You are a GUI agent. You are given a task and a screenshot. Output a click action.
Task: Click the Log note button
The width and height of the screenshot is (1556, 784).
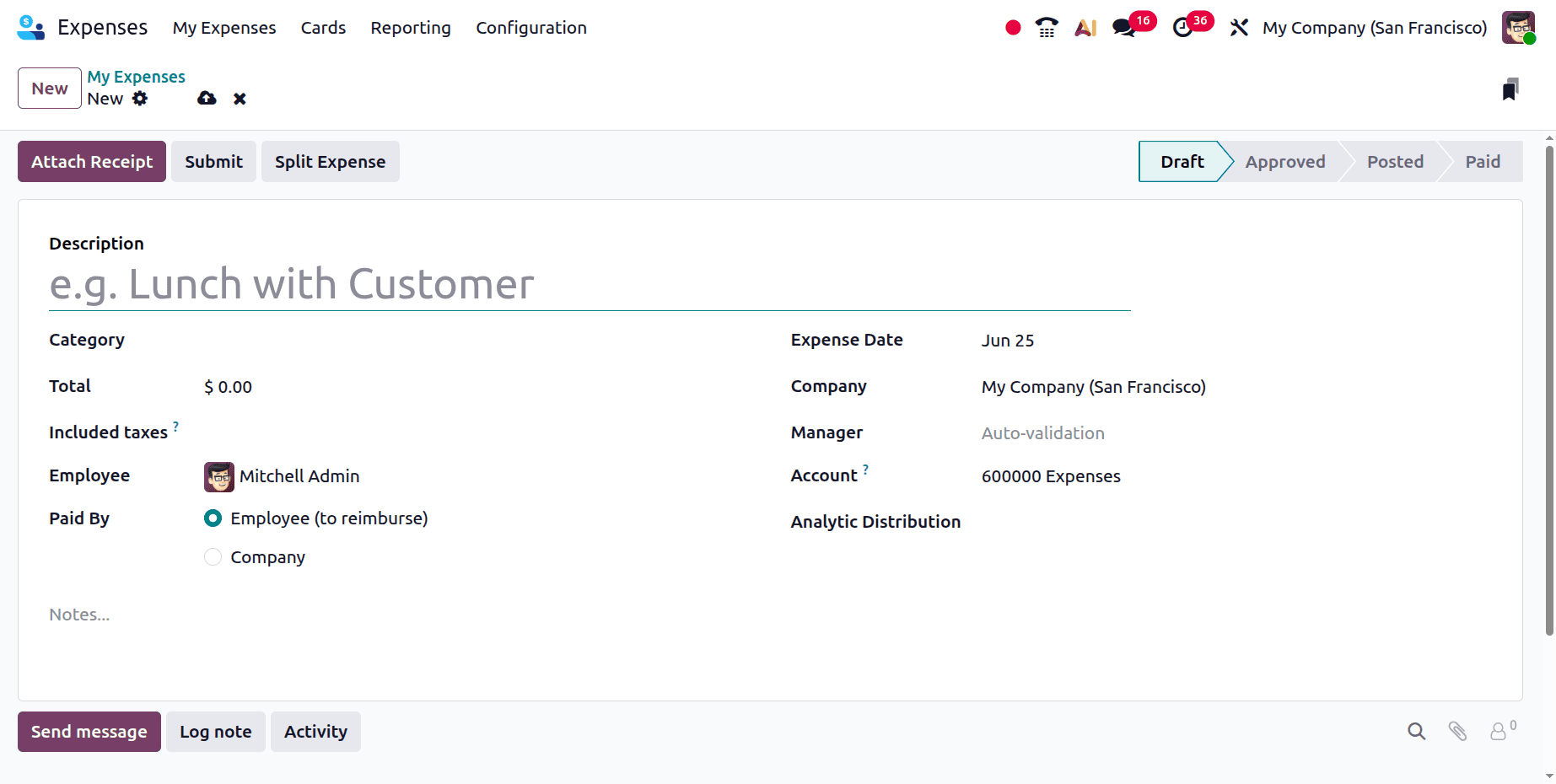tap(215, 732)
